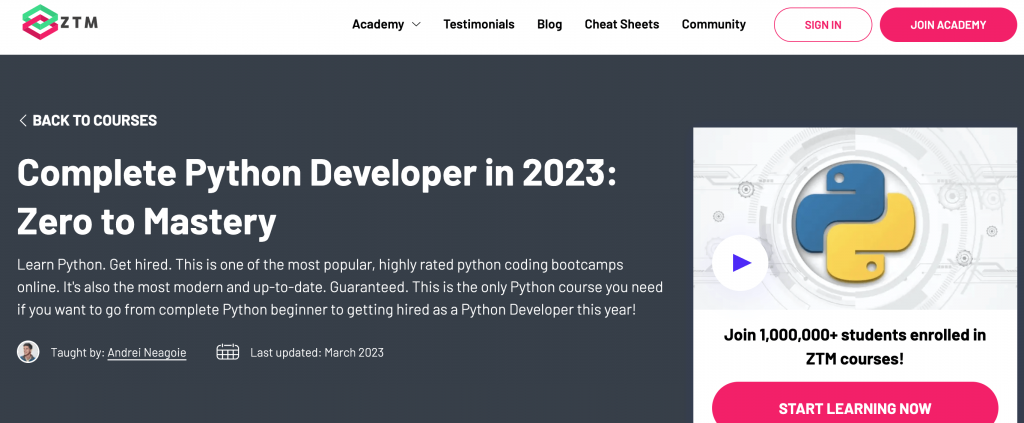Viewport: 1024px width, 423px height.
Task: Open Cheat Sheets from navigation
Action: point(622,24)
